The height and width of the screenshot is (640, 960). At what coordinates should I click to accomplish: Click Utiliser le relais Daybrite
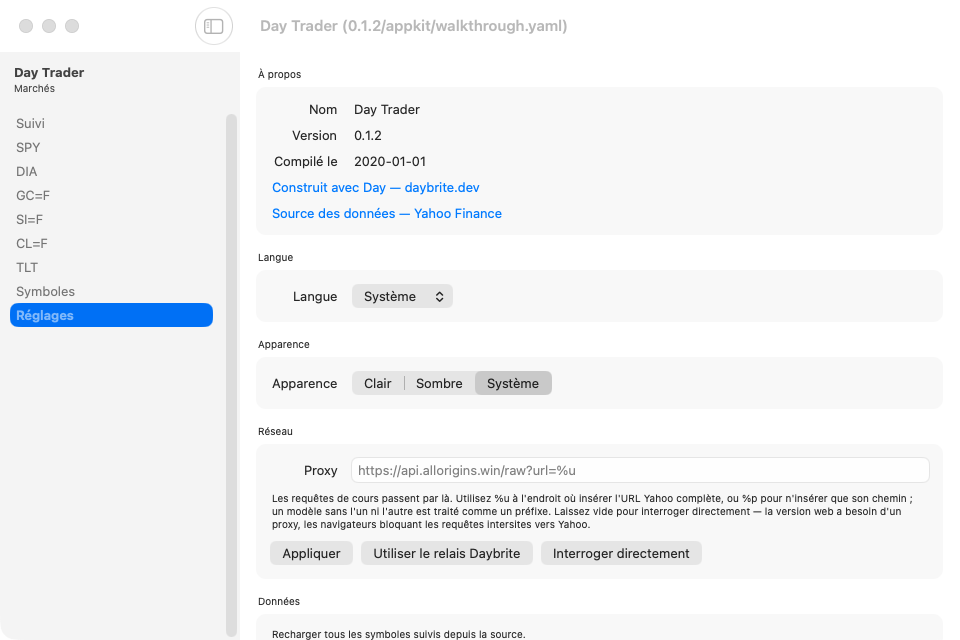tap(447, 554)
